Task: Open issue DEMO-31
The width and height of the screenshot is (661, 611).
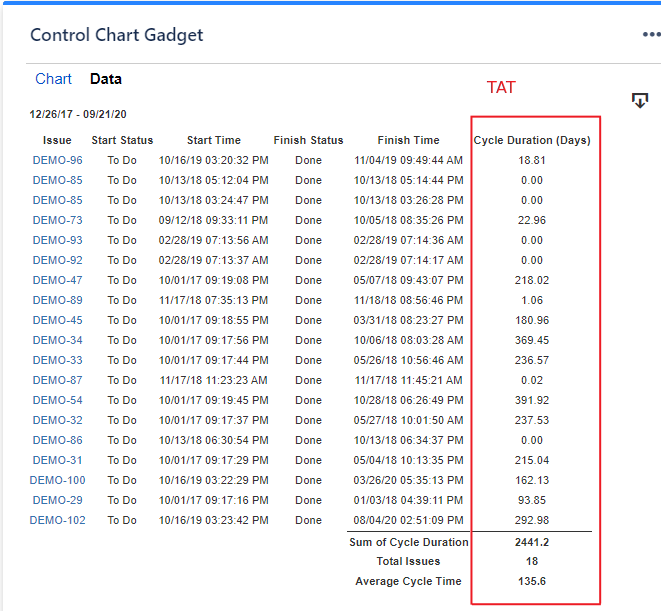Action: click(x=57, y=460)
